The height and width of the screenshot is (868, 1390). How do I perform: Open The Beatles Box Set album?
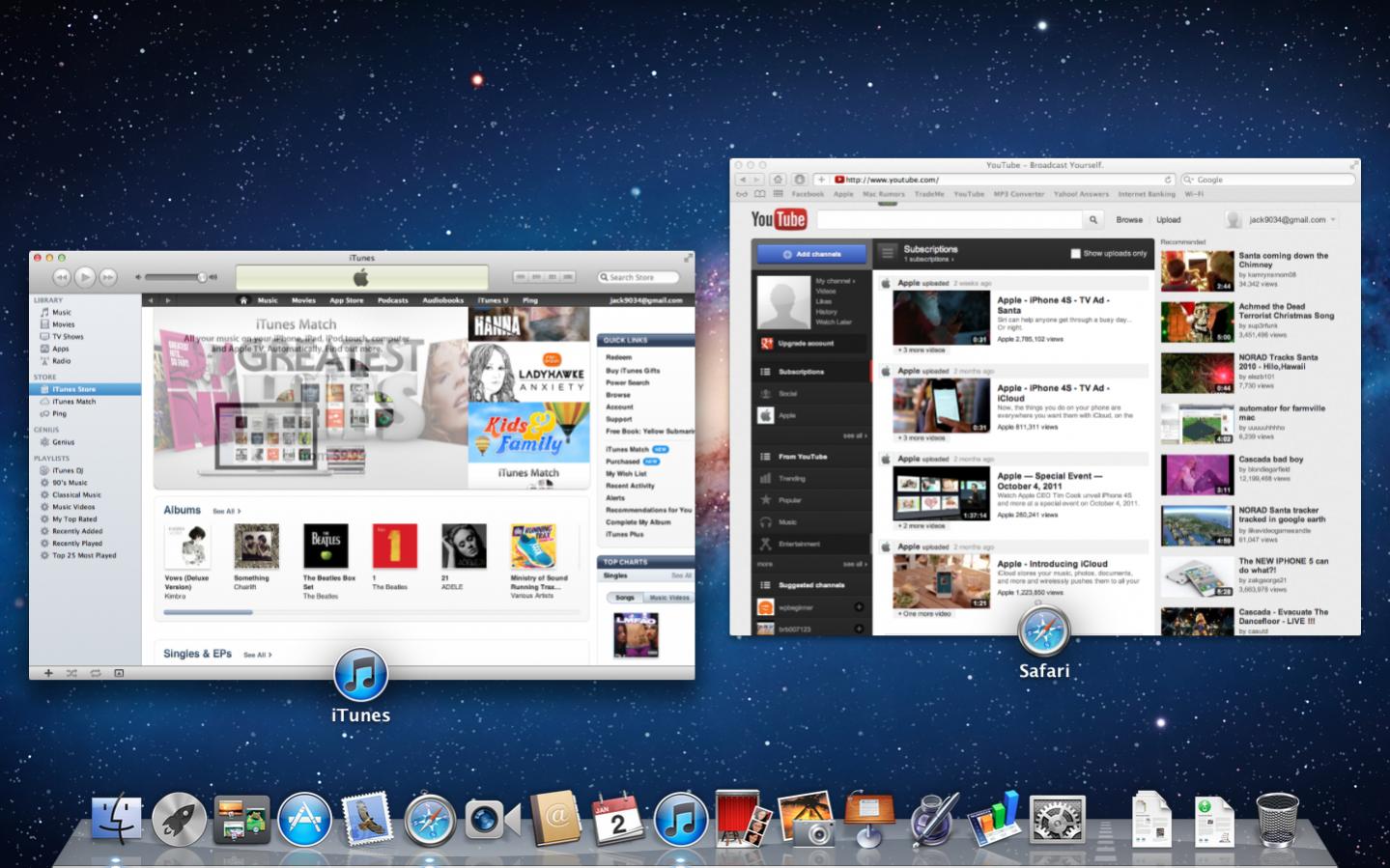326,546
